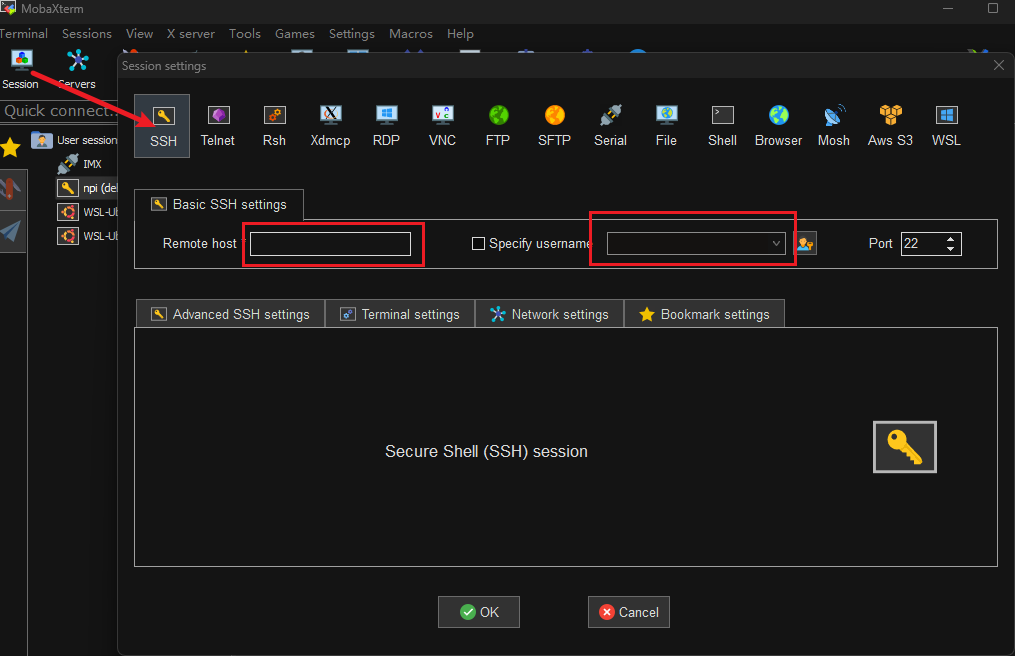Viewport: 1015px width, 656px height.
Task: Pick the VNC session type
Action: 442,126
